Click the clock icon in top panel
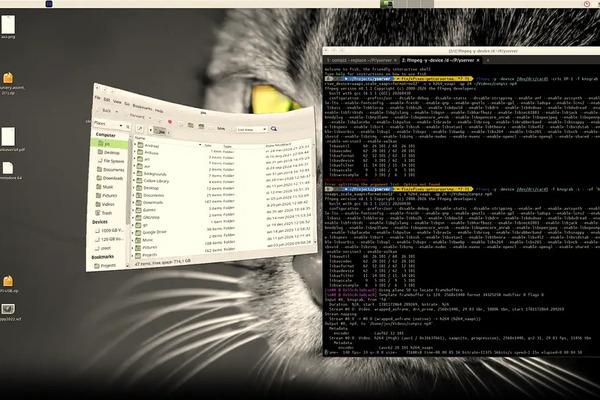600x400 pixels. [x=587, y=4]
